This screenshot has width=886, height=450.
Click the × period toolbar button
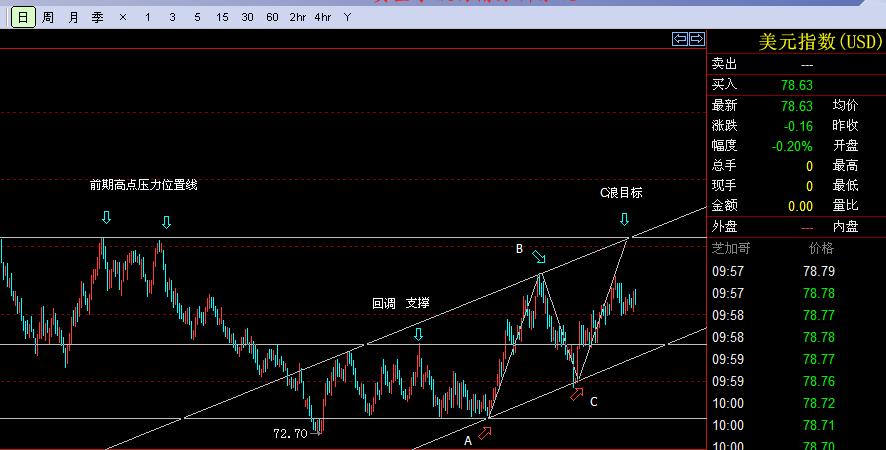[x=123, y=18]
